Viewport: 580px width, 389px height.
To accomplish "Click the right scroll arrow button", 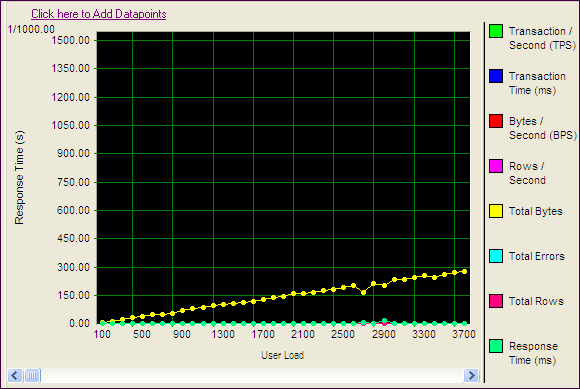I will click(471, 376).
